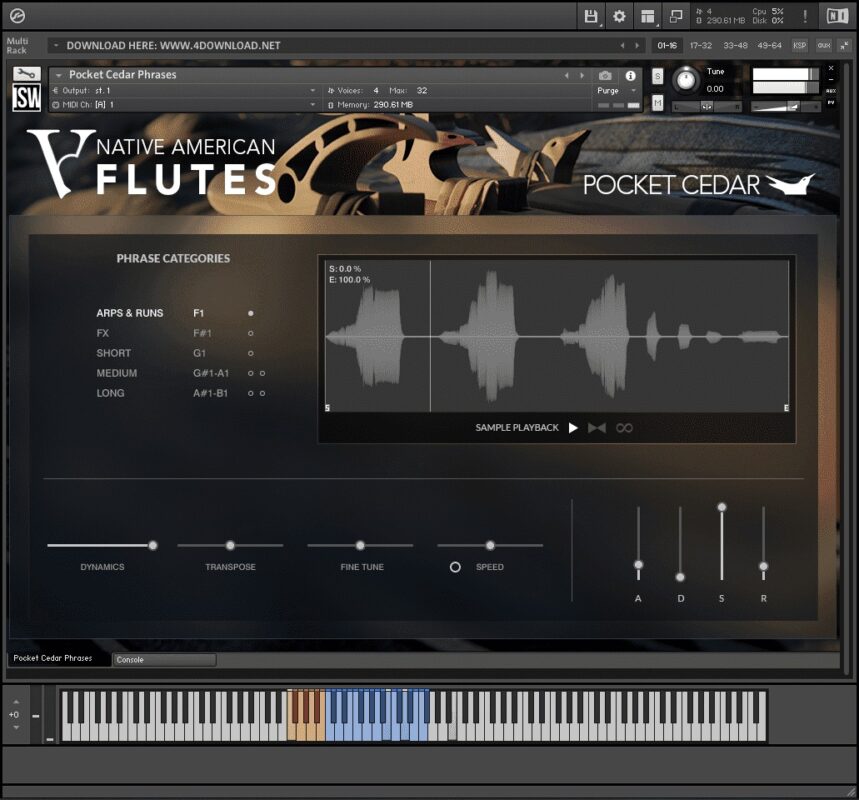
Task: Click the wrench icon to edit instrument
Action: click(27, 75)
